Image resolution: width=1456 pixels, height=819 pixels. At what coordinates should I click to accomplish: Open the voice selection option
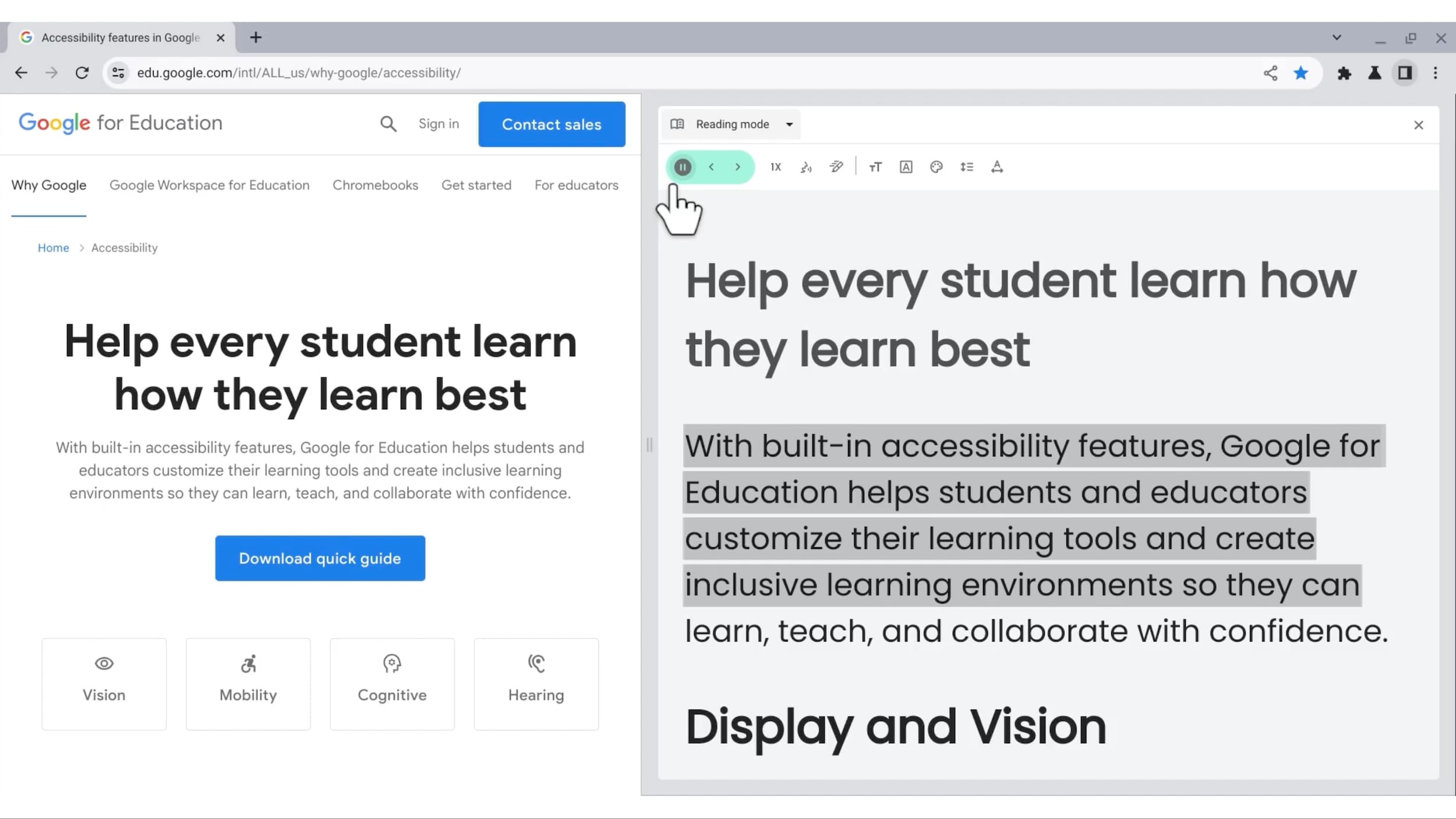pyautogui.click(x=806, y=167)
